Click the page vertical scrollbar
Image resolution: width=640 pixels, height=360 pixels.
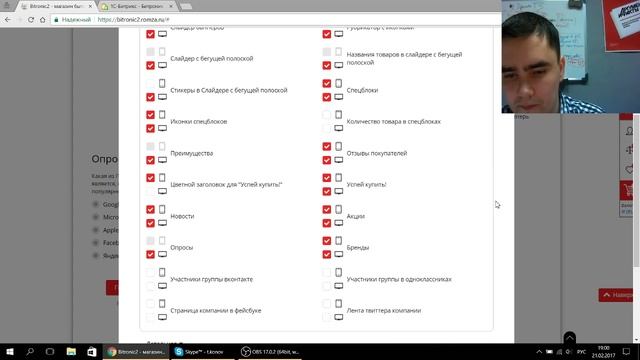pyautogui.click(x=637, y=192)
